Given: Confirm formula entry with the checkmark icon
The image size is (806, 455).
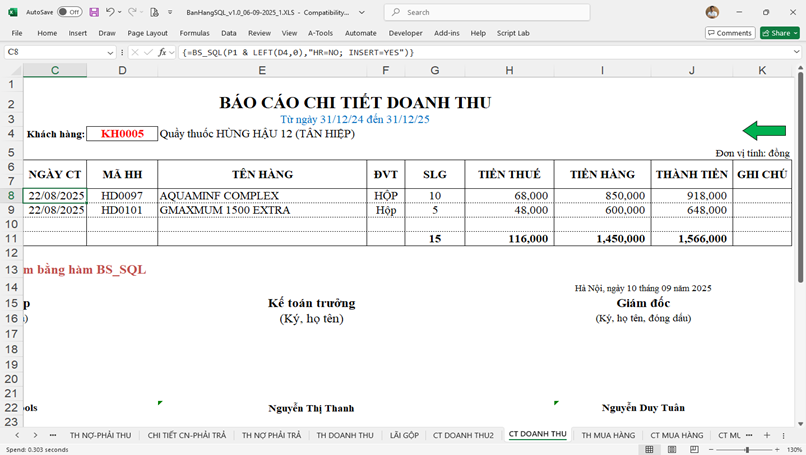Looking at the screenshot, I should click(x=148, y=52).
